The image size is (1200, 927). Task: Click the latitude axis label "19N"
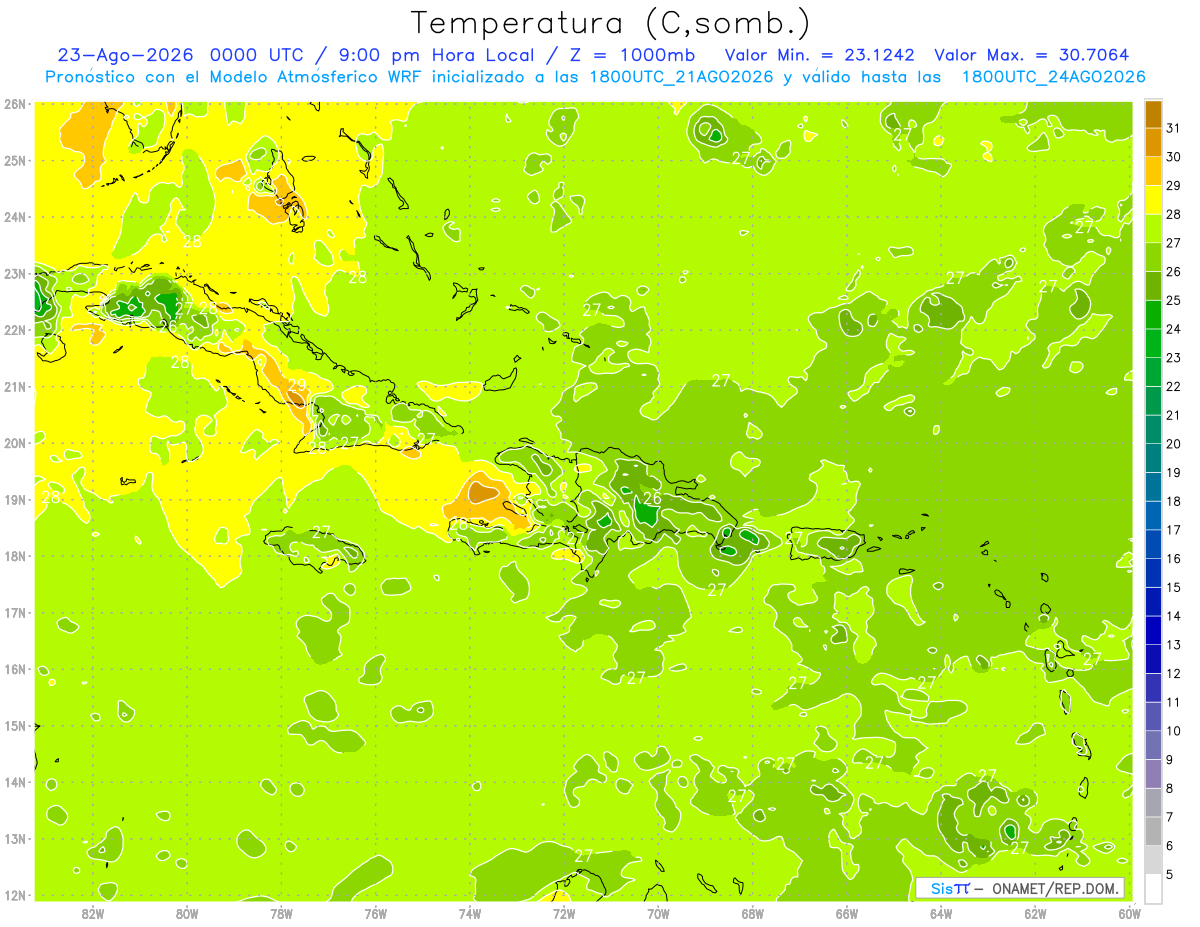click(x=16, y=500)
